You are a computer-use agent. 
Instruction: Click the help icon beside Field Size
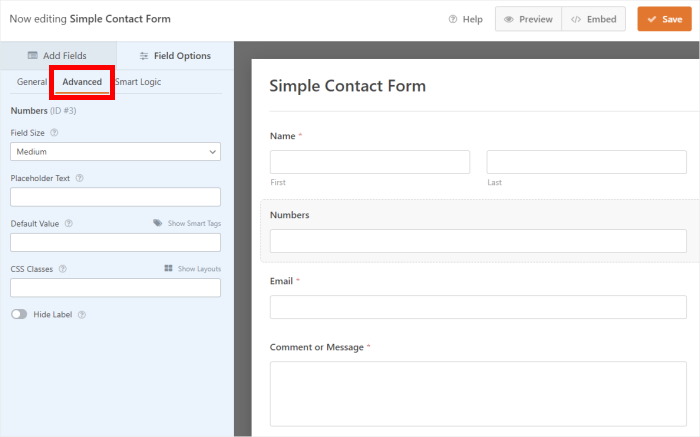point(54,132)
